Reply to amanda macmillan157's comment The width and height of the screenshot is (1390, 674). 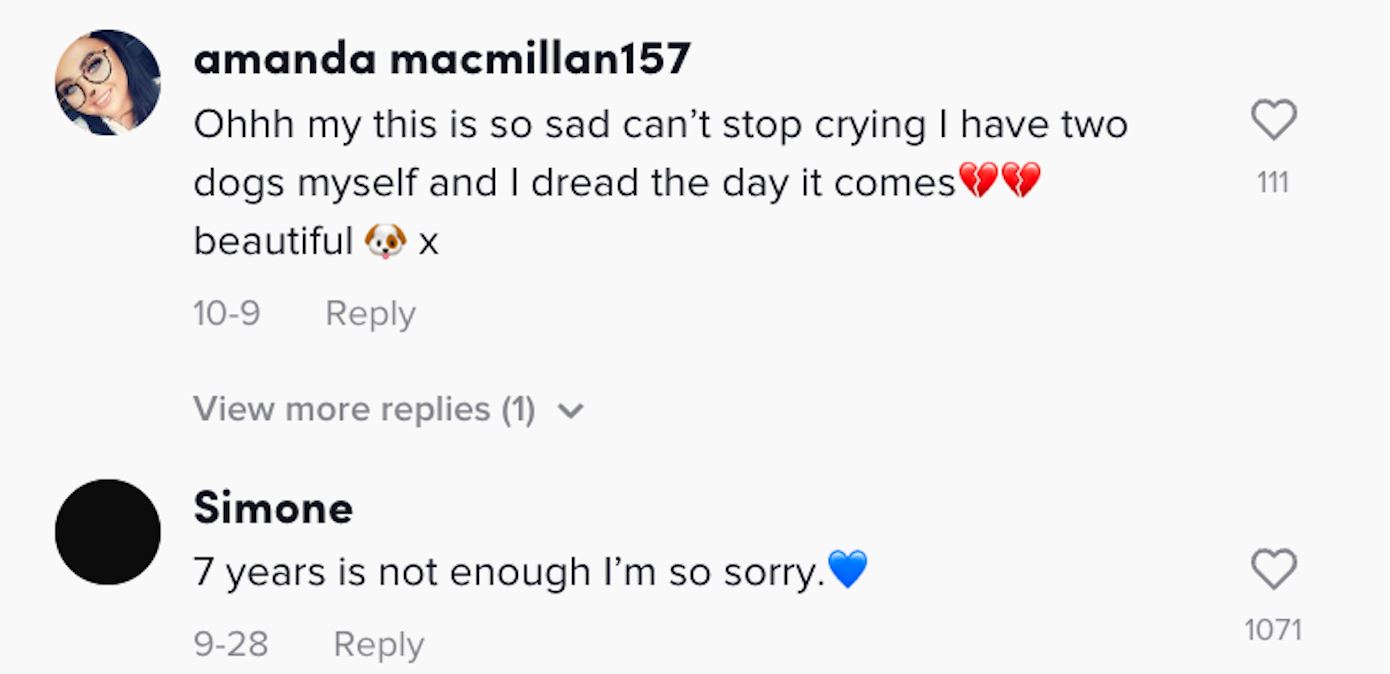[x=370, y=314]
